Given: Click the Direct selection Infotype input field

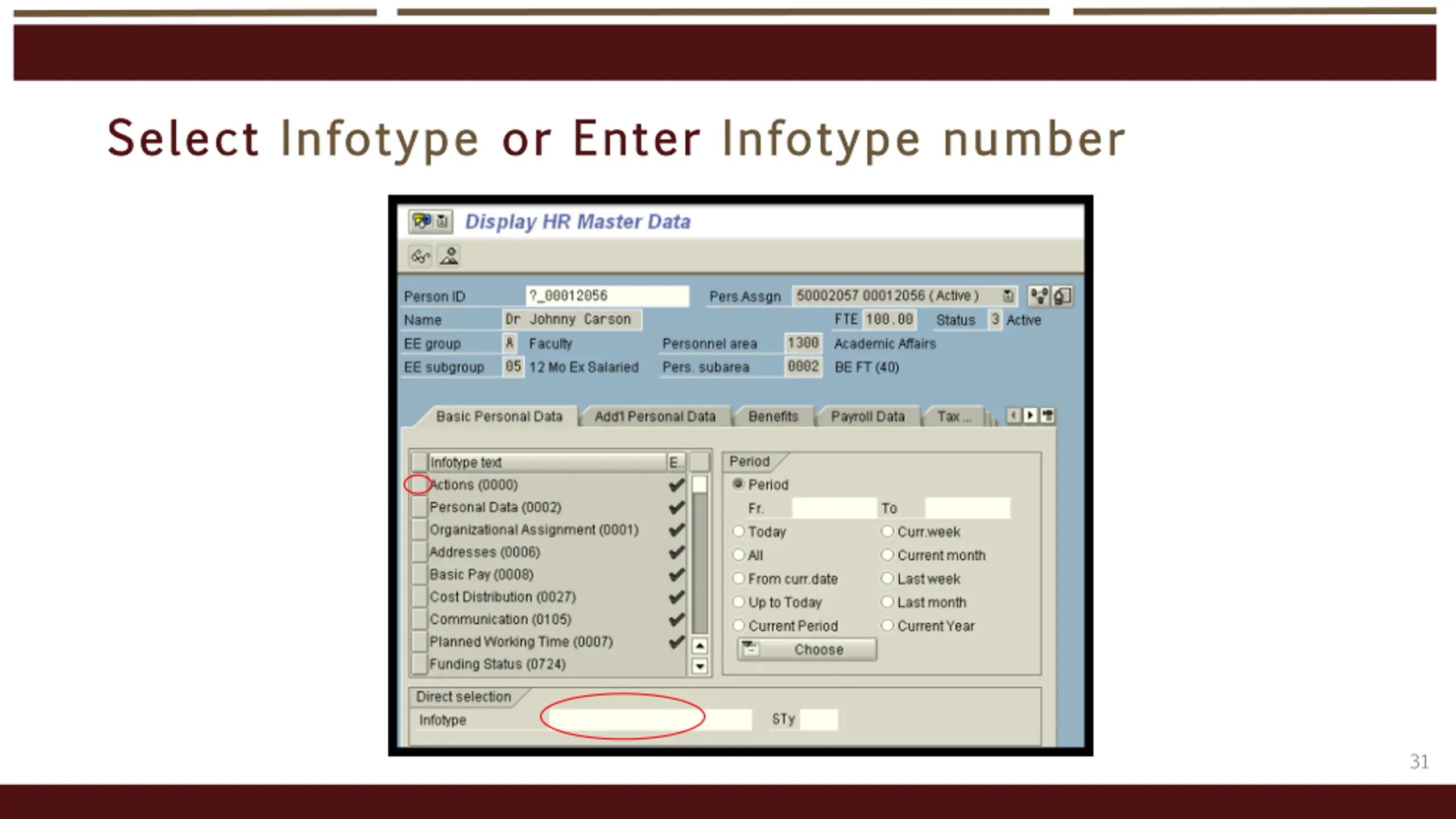Looking at the screenshot, I should point(650,719).
